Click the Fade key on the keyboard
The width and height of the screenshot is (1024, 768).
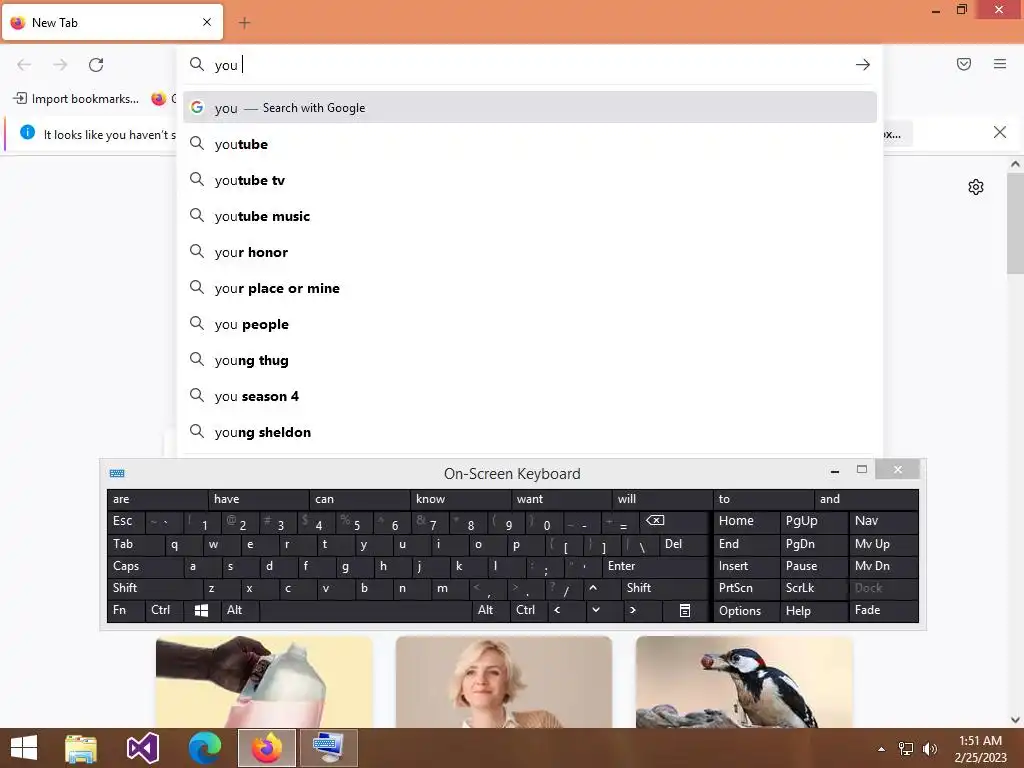pyautogui.click(x=884, y=610)
